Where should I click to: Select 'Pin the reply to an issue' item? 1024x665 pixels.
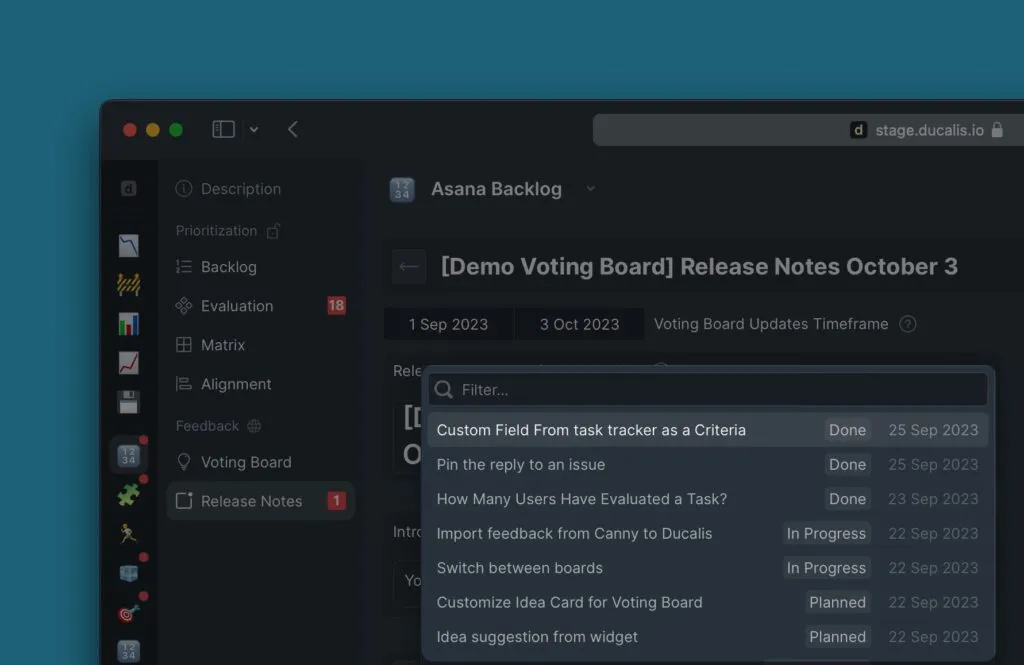pyautogui.click(x=520, y=464)
